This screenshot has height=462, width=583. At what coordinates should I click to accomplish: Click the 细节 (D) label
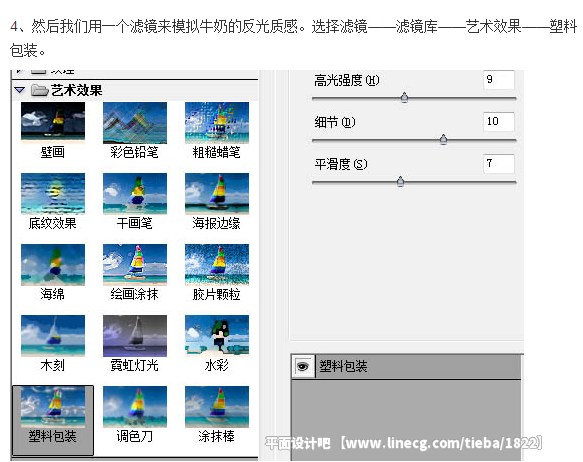pyautogui.click(x=335, y=122)
